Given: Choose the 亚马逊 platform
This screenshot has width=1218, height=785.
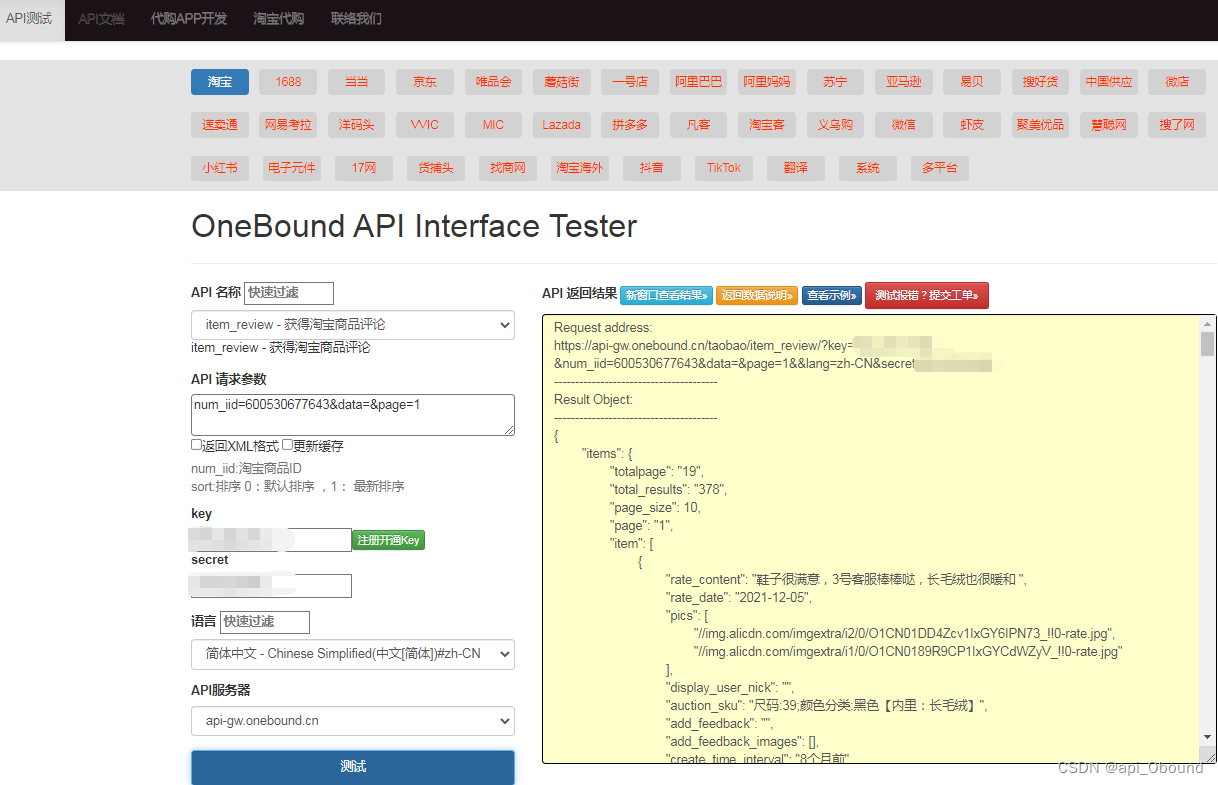Looking at the screenshot, I should [x=904, y=82].
